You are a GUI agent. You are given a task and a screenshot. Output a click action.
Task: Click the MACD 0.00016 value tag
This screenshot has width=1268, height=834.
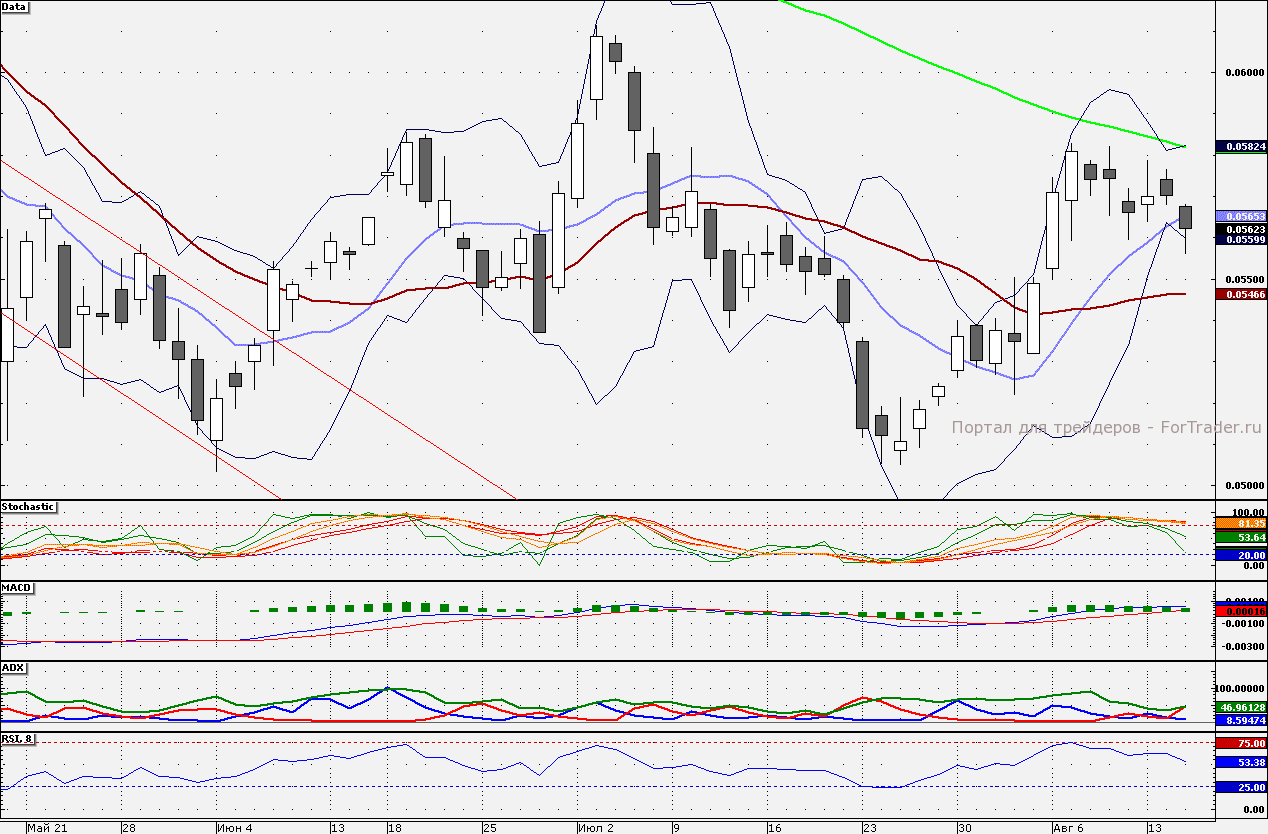(1241, 610)
